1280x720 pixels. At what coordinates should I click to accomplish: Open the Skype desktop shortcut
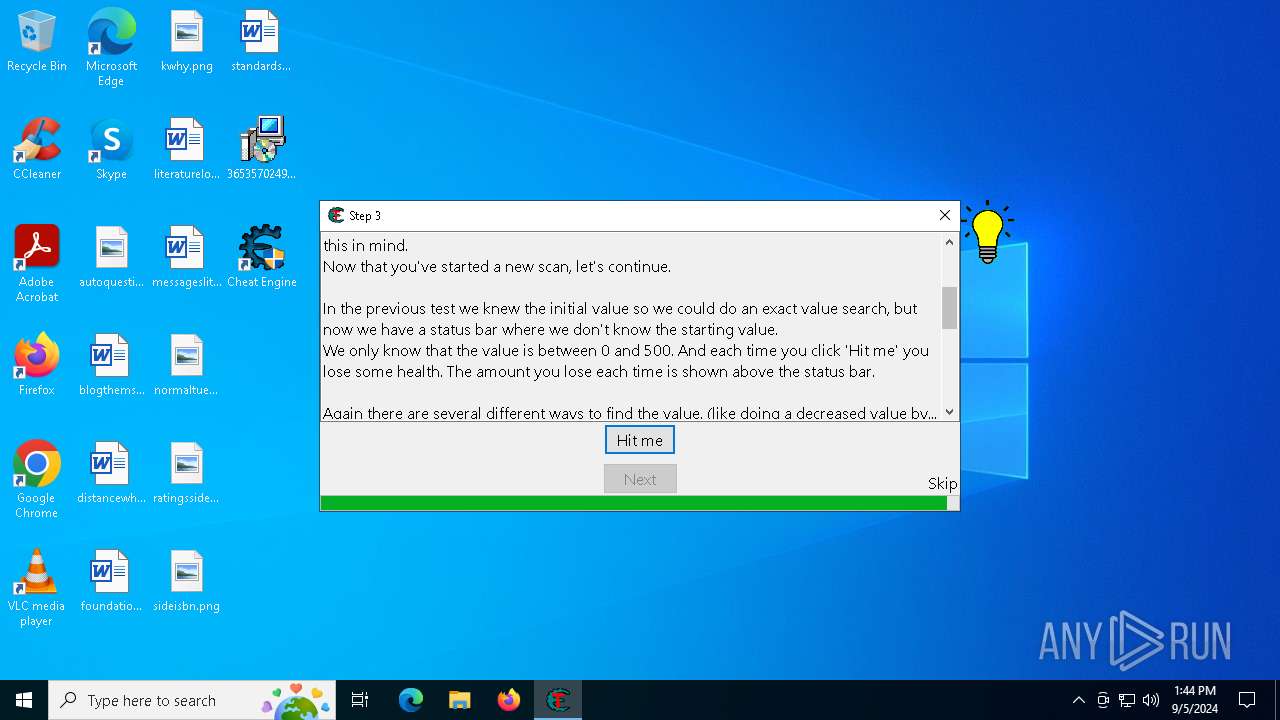tap(111, 149)
